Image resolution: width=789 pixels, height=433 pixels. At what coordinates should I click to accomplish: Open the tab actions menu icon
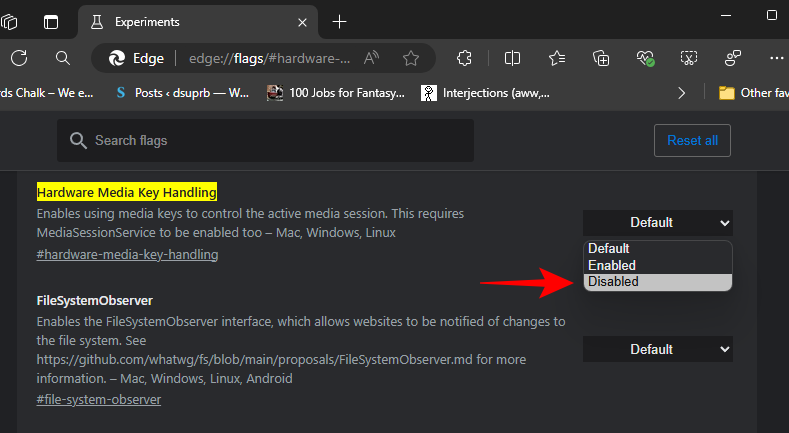[x=51, y=21]
